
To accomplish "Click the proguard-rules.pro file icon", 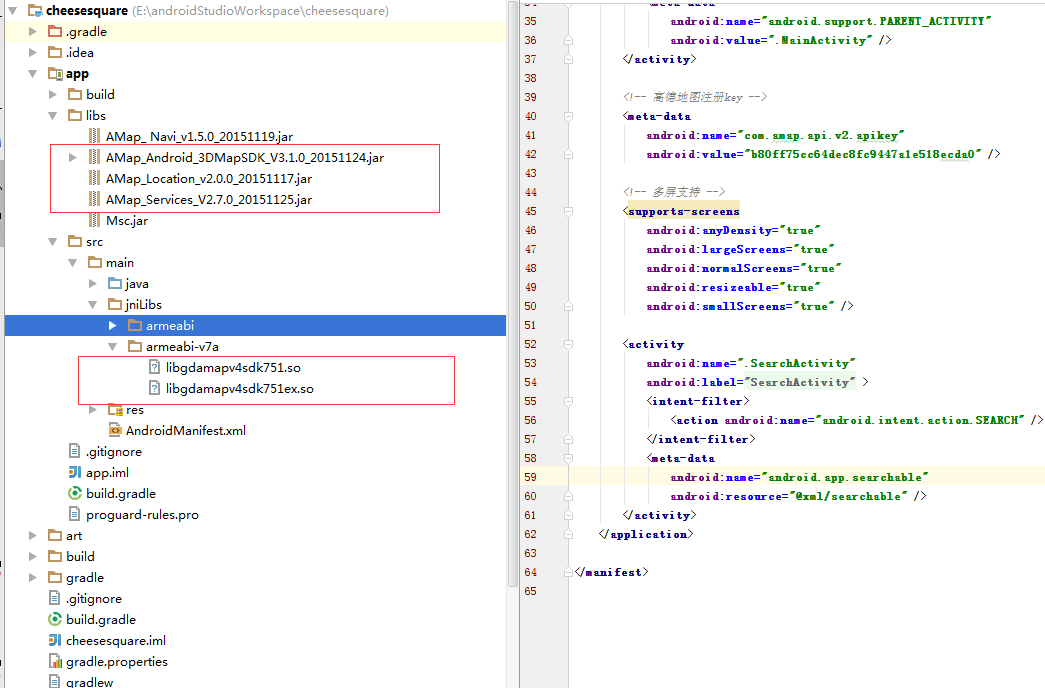I will point(75,515).
